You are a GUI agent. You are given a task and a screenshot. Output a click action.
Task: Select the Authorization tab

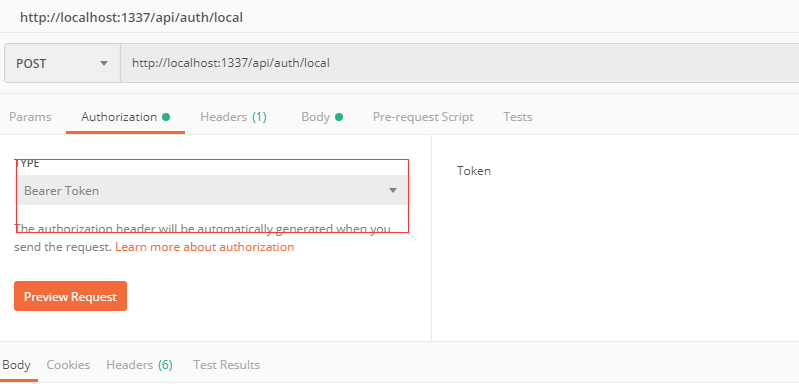tap(125, 117)
